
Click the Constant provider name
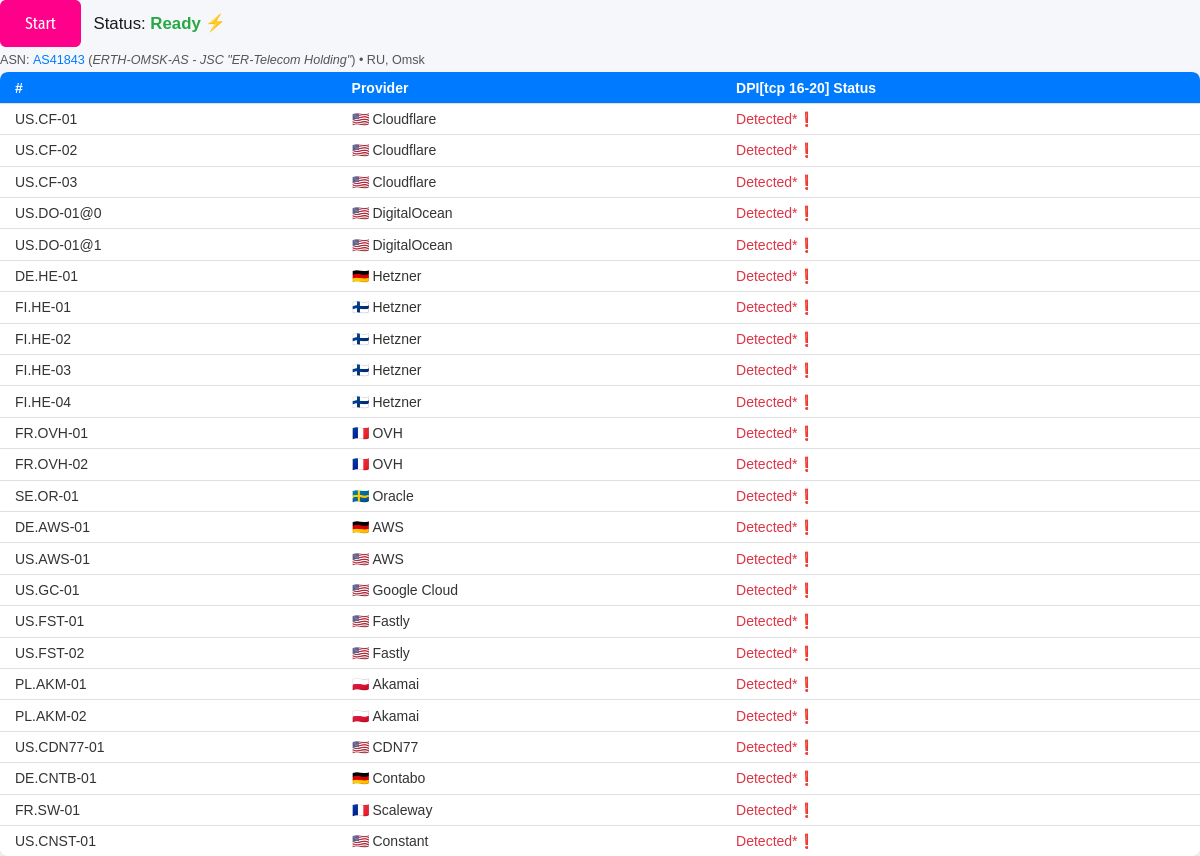(x=401, y=841)
